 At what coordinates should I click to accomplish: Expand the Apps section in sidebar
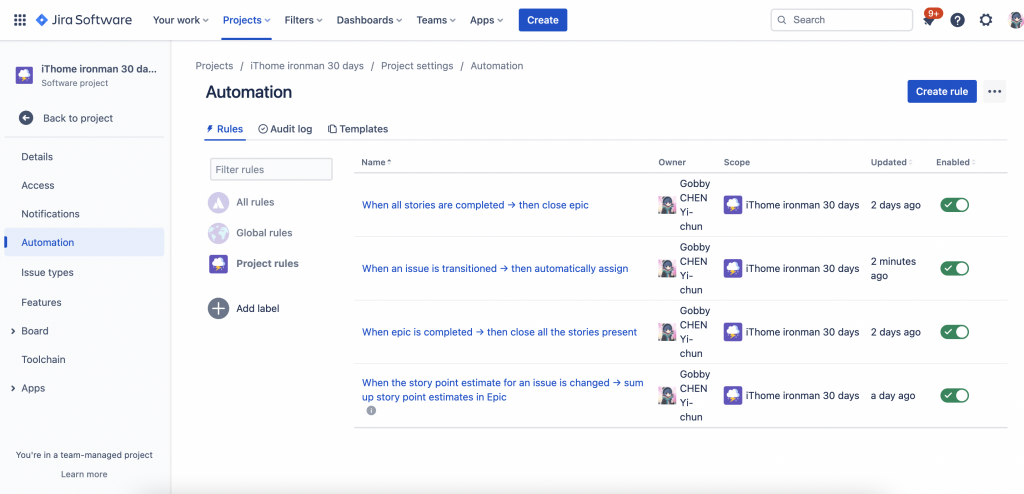pyautogui.click(x=13, y=388)
